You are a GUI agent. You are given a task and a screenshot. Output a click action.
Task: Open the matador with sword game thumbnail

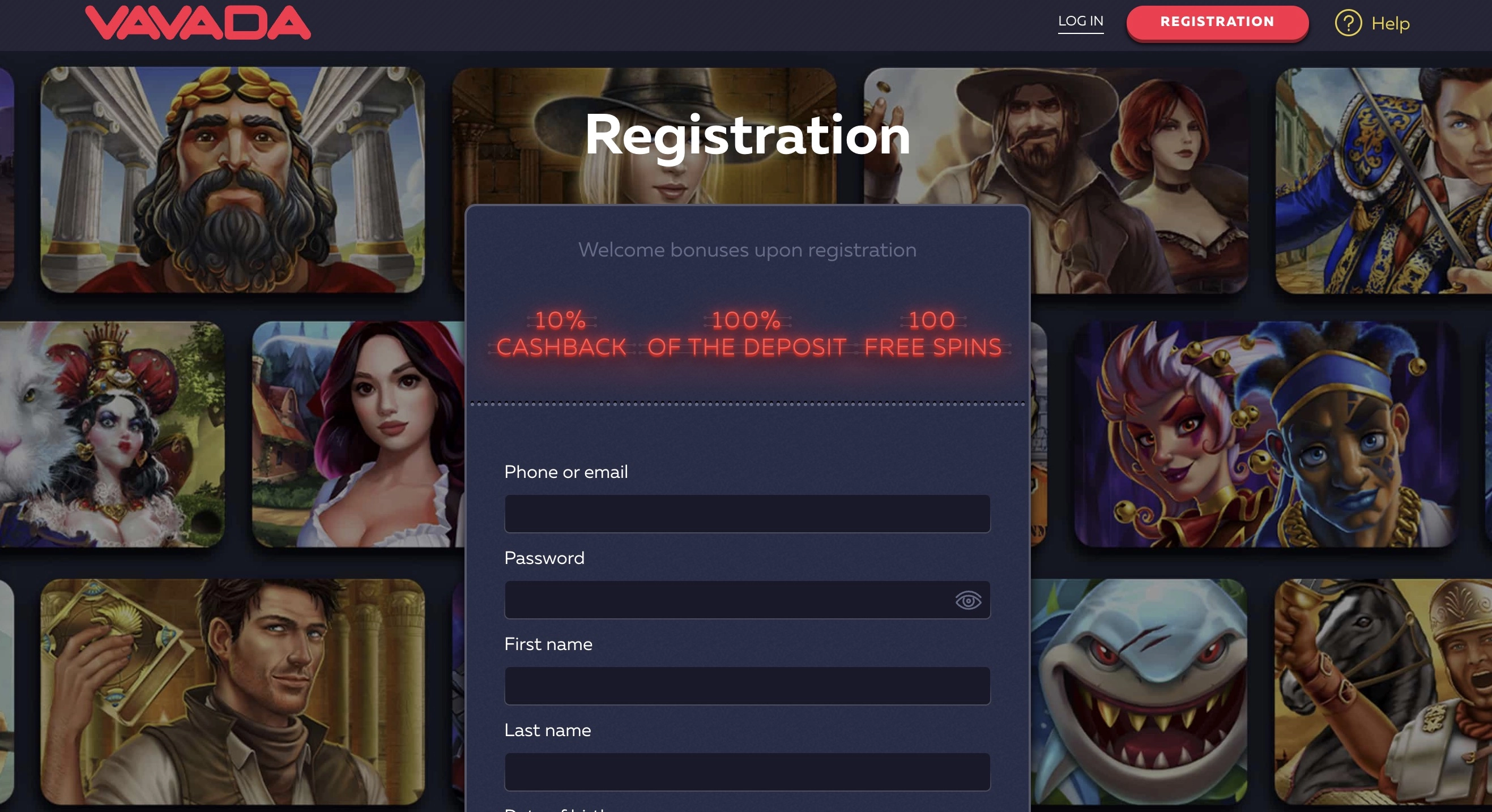(x=1383, y=181)
